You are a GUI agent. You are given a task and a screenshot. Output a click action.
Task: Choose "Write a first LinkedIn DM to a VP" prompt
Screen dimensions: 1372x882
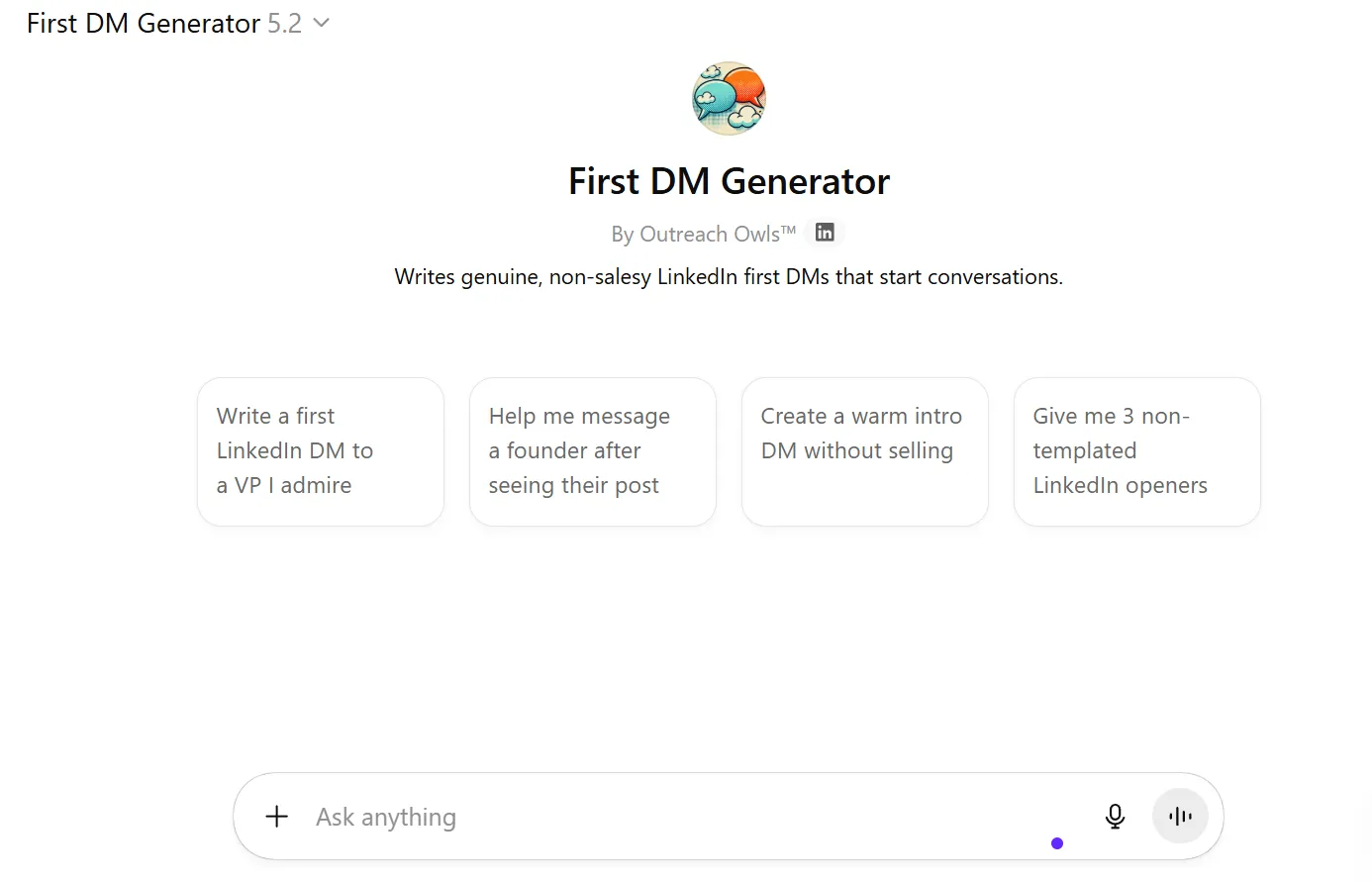[x=321, y=451]
